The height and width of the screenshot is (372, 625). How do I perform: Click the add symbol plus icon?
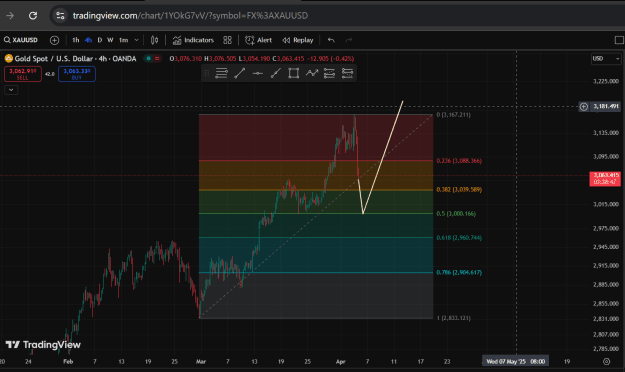point(55,40)
